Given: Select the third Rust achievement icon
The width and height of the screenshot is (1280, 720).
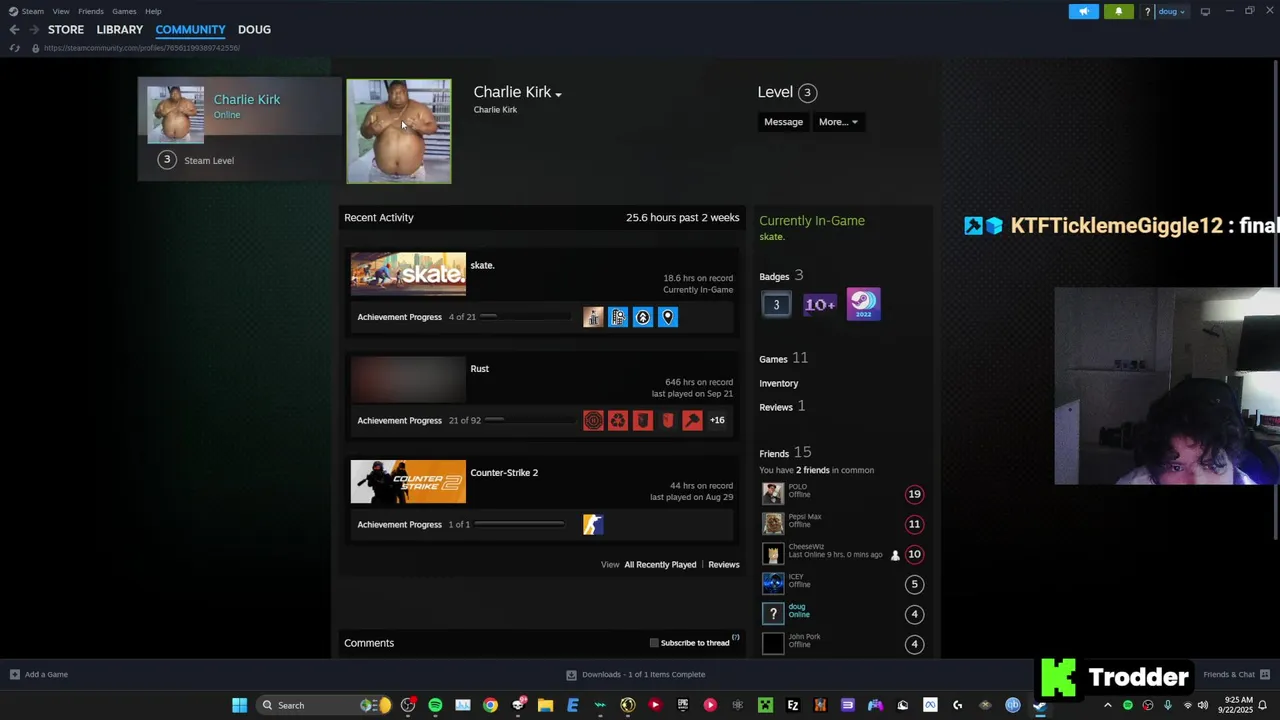Looking at the screenshot, I should pyautogui.click(x=643, y=421).
